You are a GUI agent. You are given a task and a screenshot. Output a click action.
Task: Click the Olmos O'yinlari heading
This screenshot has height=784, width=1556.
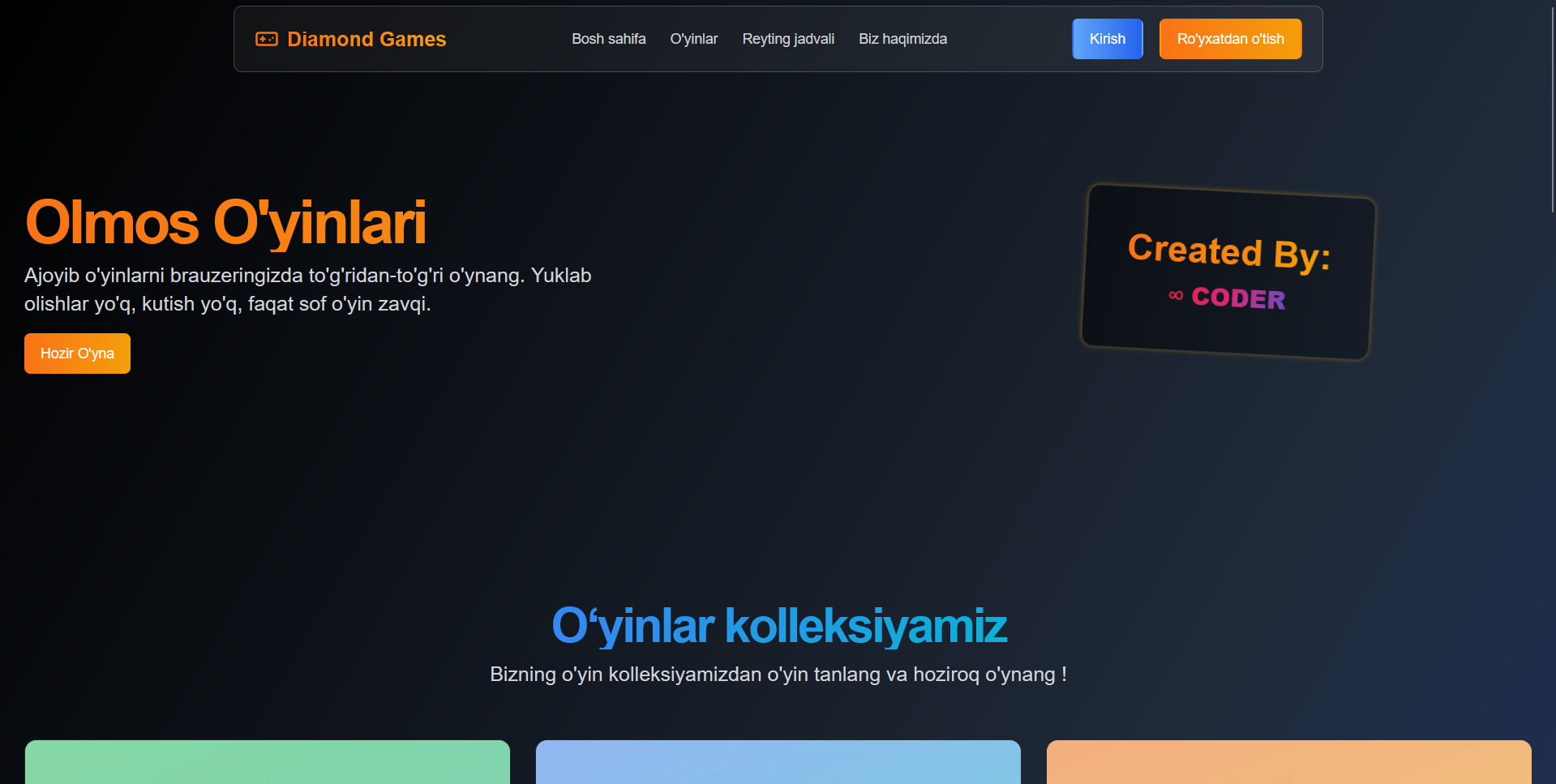225,223
